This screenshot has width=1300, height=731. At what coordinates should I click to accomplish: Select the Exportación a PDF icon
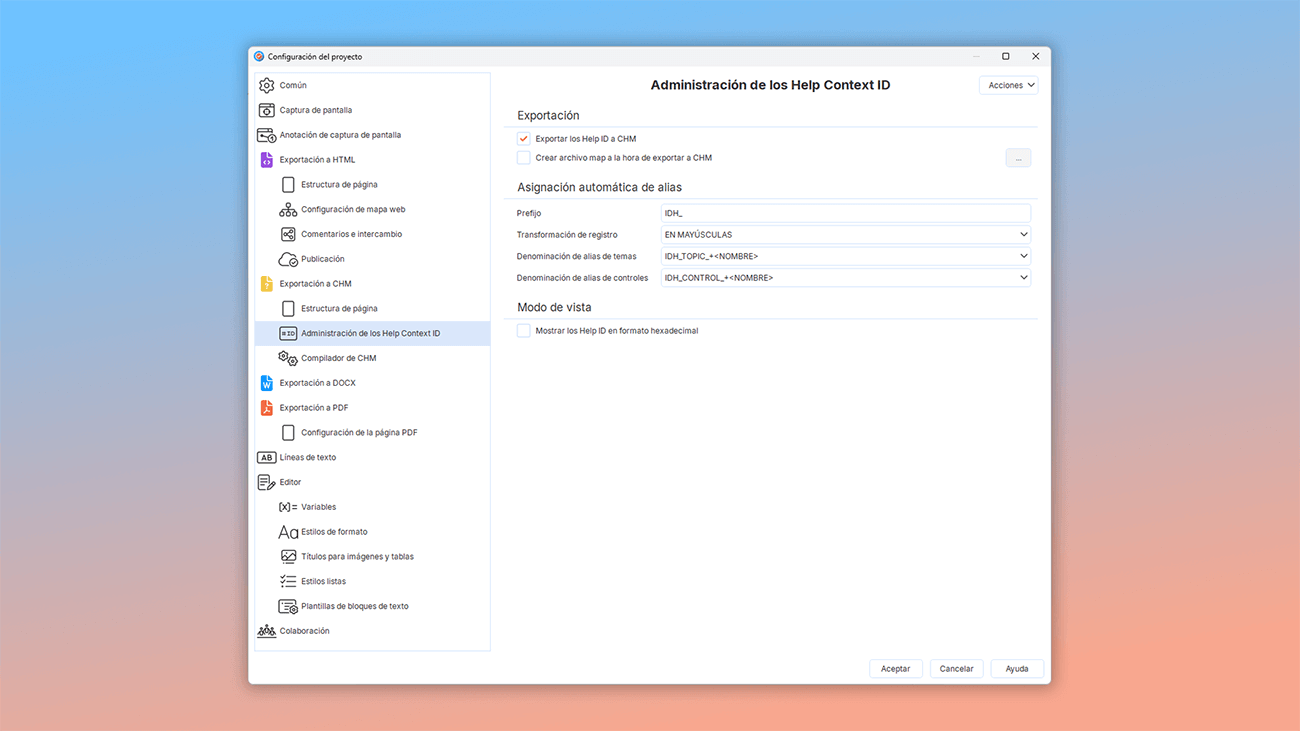tap(267, 407)
